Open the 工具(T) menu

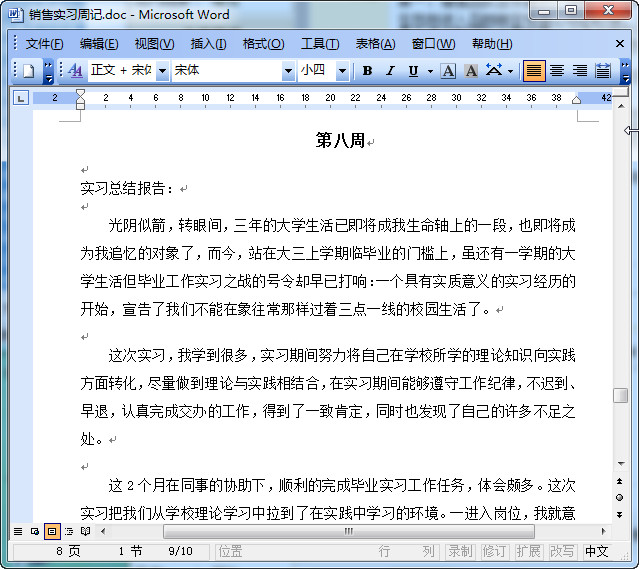click(x=320, y=44)
